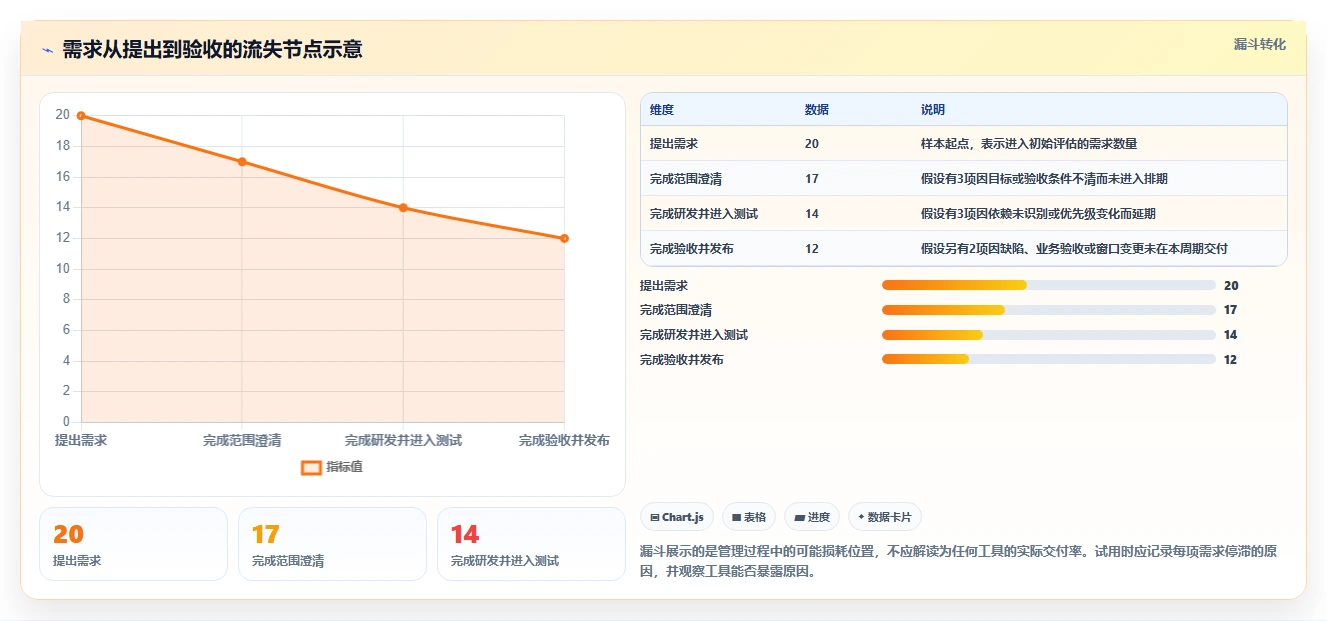Click value 20 beside 提出需求 progress bar
Viewport: 1327px width, 621px height.
pos(1231,286)
